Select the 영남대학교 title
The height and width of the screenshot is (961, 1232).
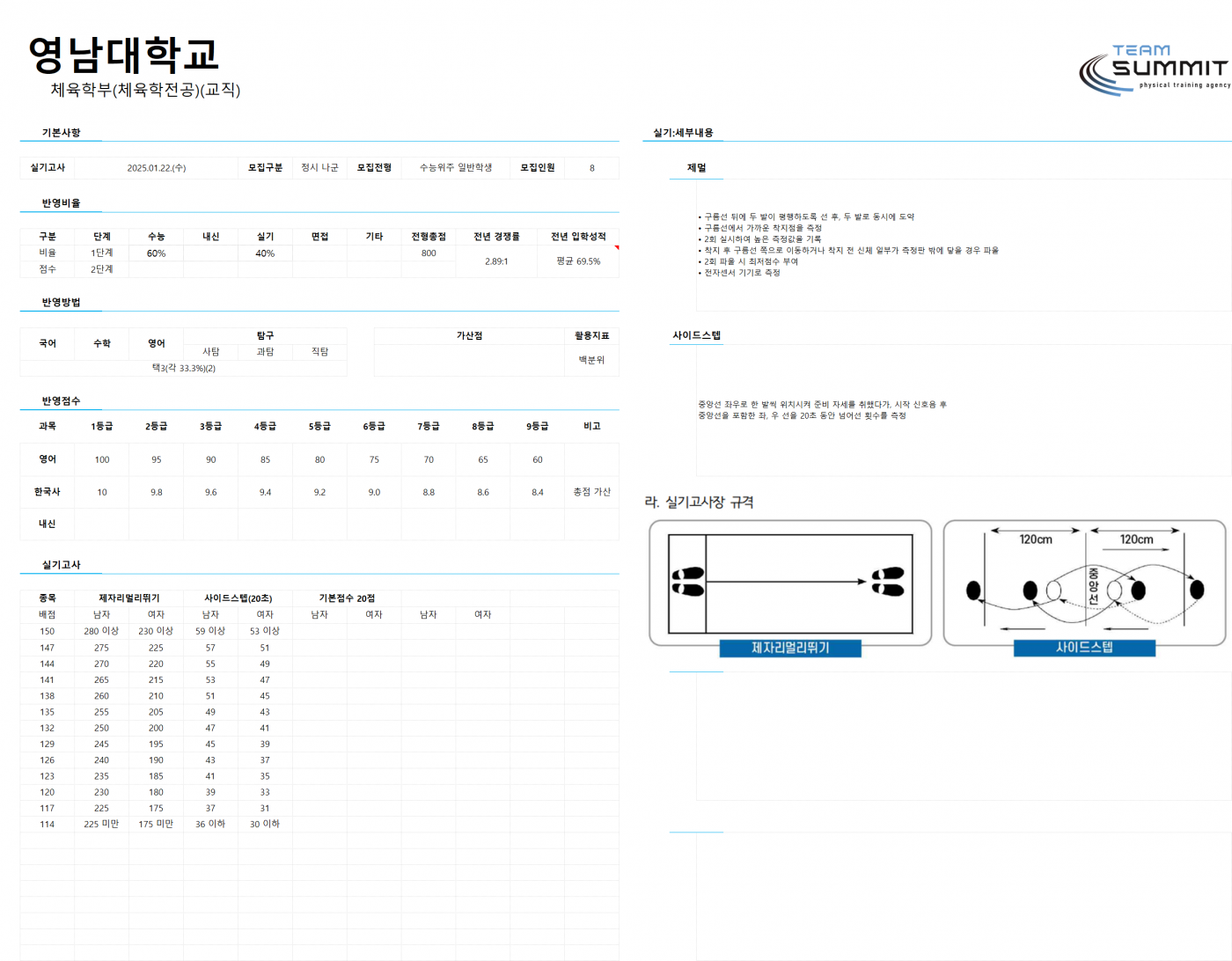123,55
